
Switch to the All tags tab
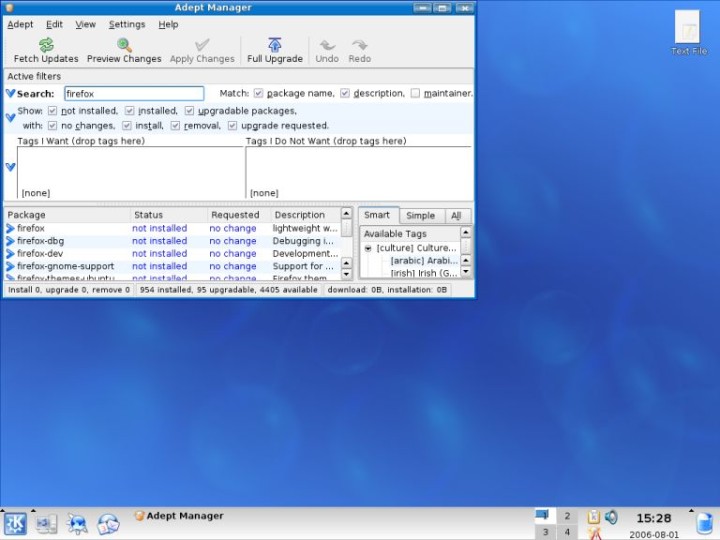point(456,216)
